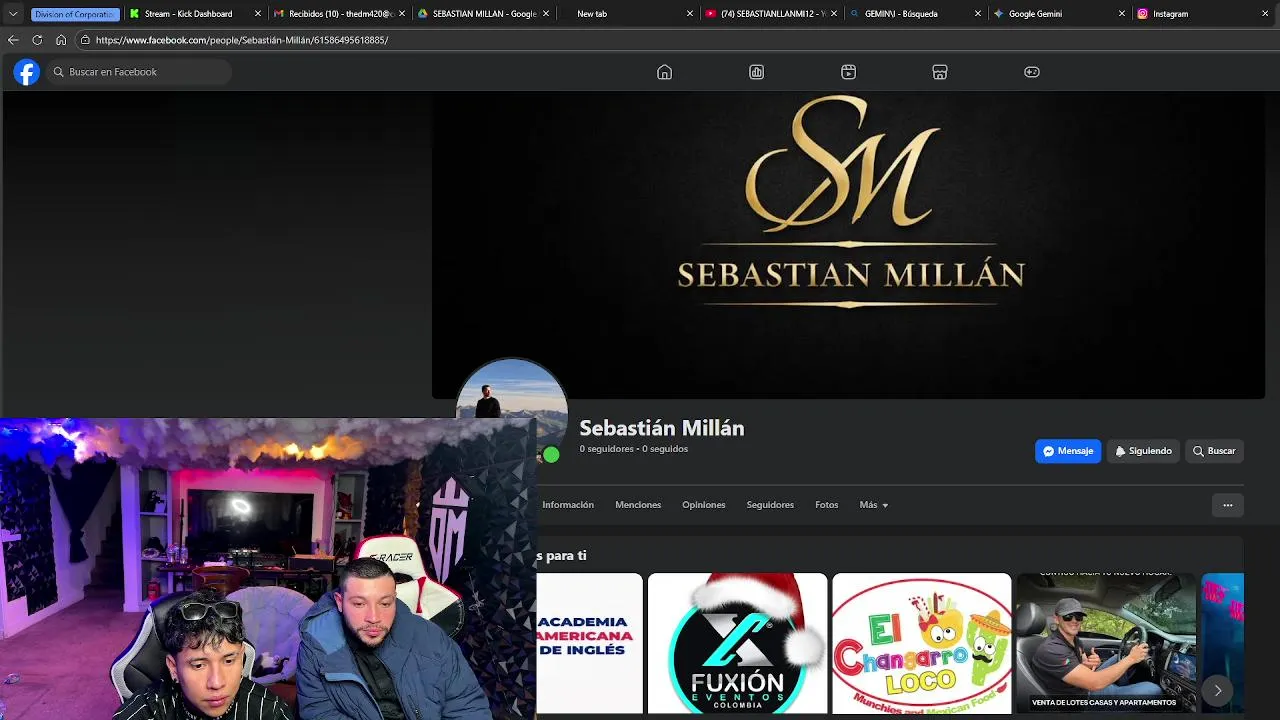
Task: Click the Sebastián Millán profile name
Action: click(x=662, y=428)
